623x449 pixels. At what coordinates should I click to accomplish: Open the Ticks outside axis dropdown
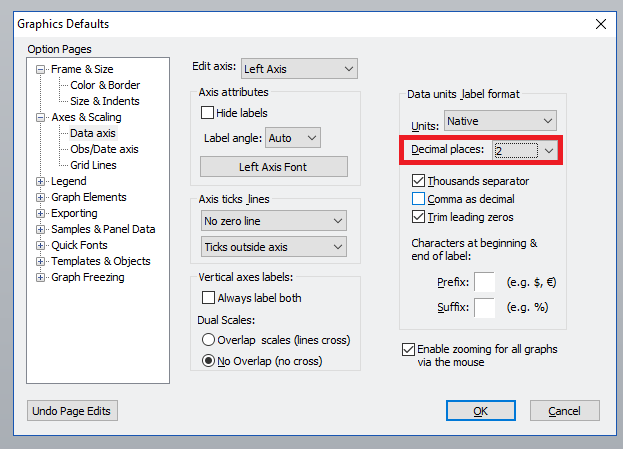tap(273, 246)
